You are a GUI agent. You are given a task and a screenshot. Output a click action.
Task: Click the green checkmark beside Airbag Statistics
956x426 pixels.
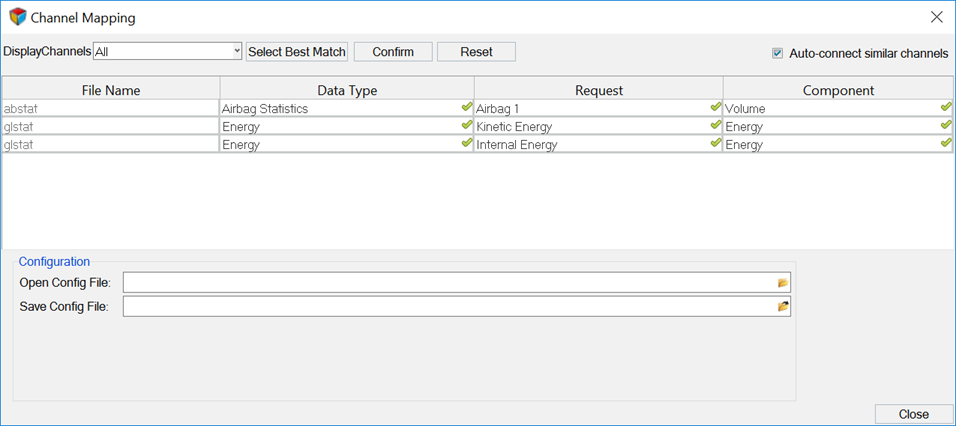(466, 107)
